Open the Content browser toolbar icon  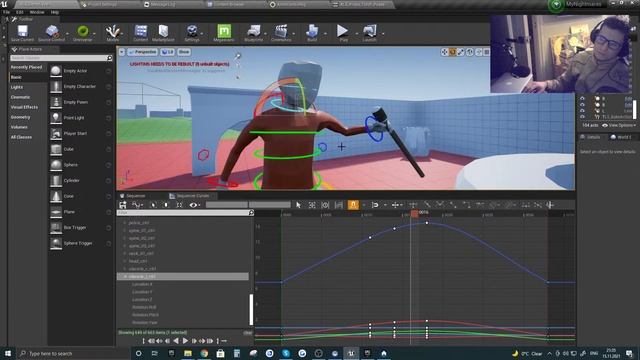coord(140,31)
